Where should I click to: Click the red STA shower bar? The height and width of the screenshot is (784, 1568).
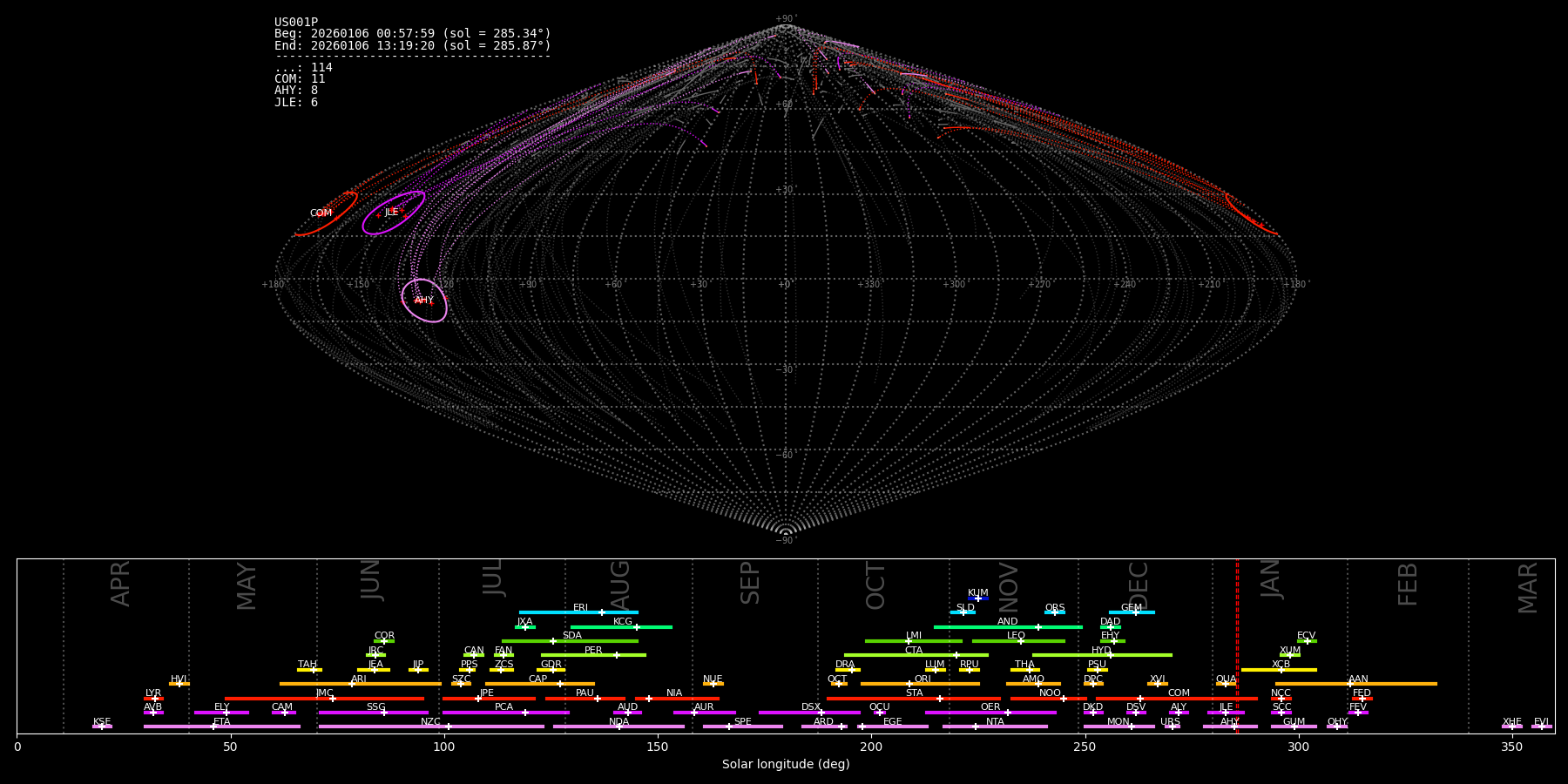(x=913, y=699)
